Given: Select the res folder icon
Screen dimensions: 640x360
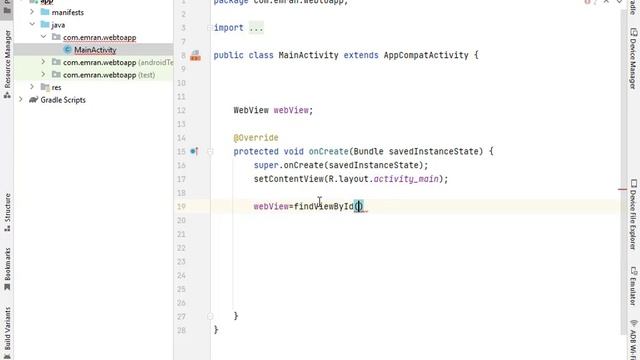Looking at the screenshot, I should click(45, 87).
